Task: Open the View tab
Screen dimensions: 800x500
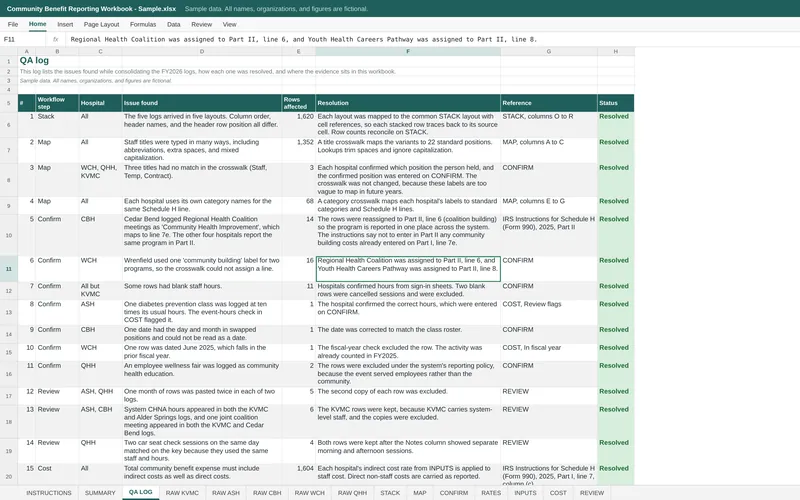Action: (230, 24)
